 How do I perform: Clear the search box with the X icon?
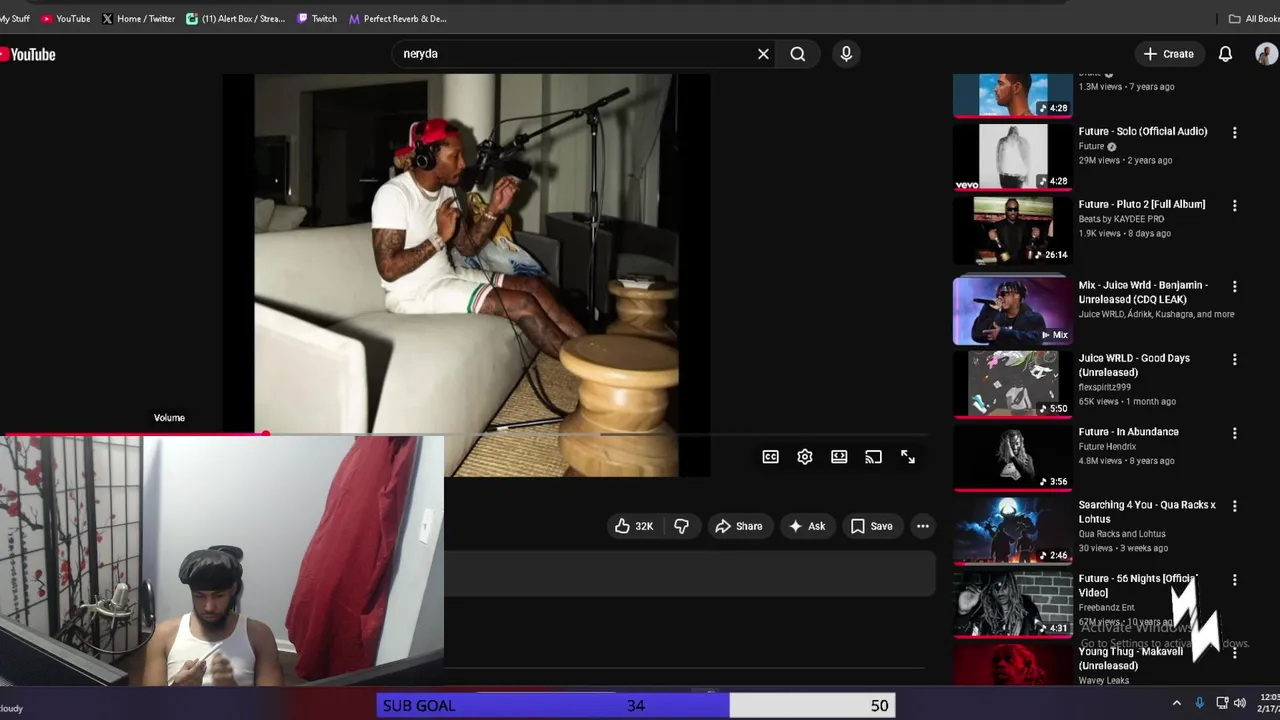pyautogui.click(x=763, y=54)
